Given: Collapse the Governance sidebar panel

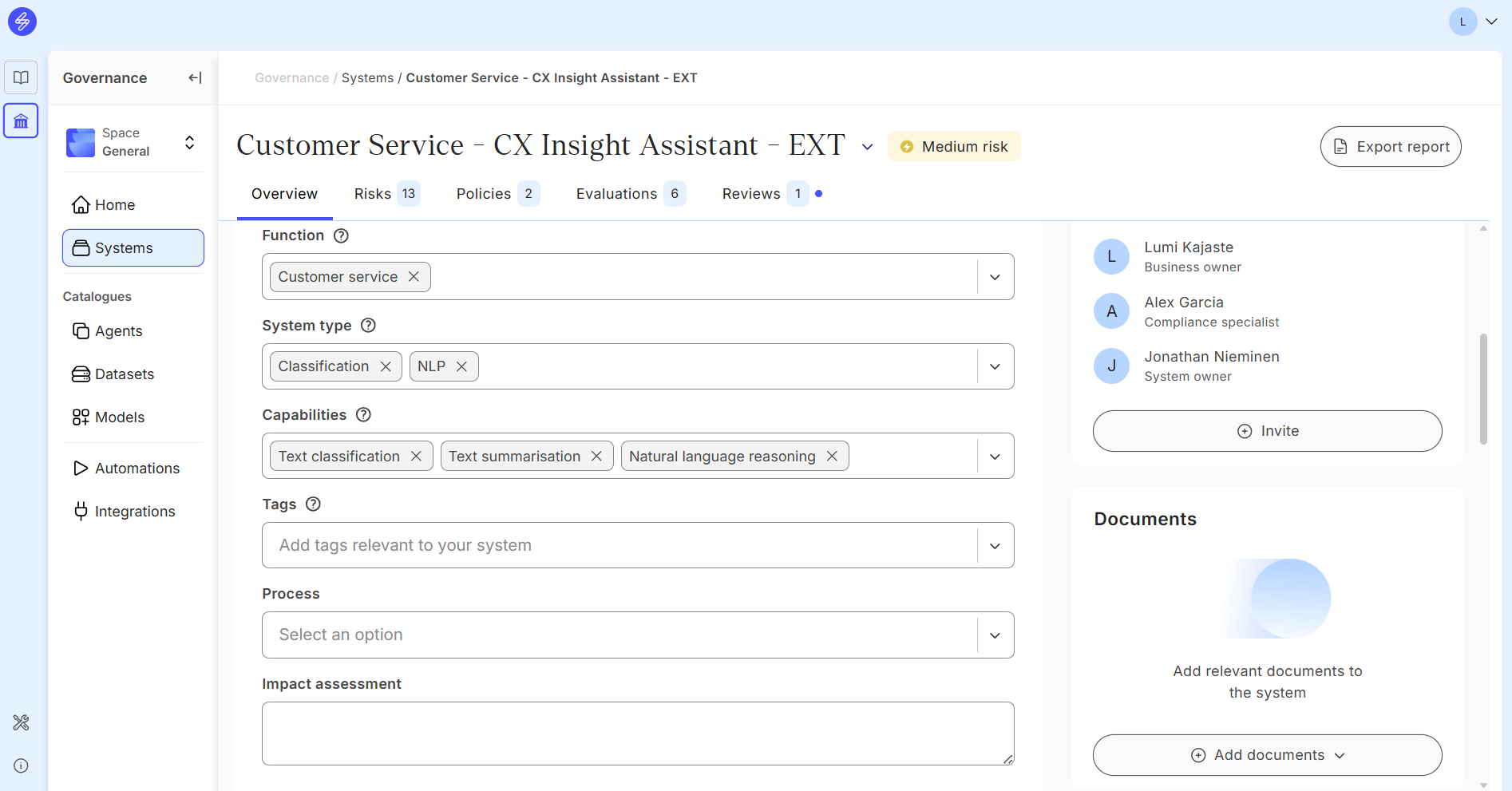Looking at the screenshot, I should pyautogui.click(x=195, y=77).
